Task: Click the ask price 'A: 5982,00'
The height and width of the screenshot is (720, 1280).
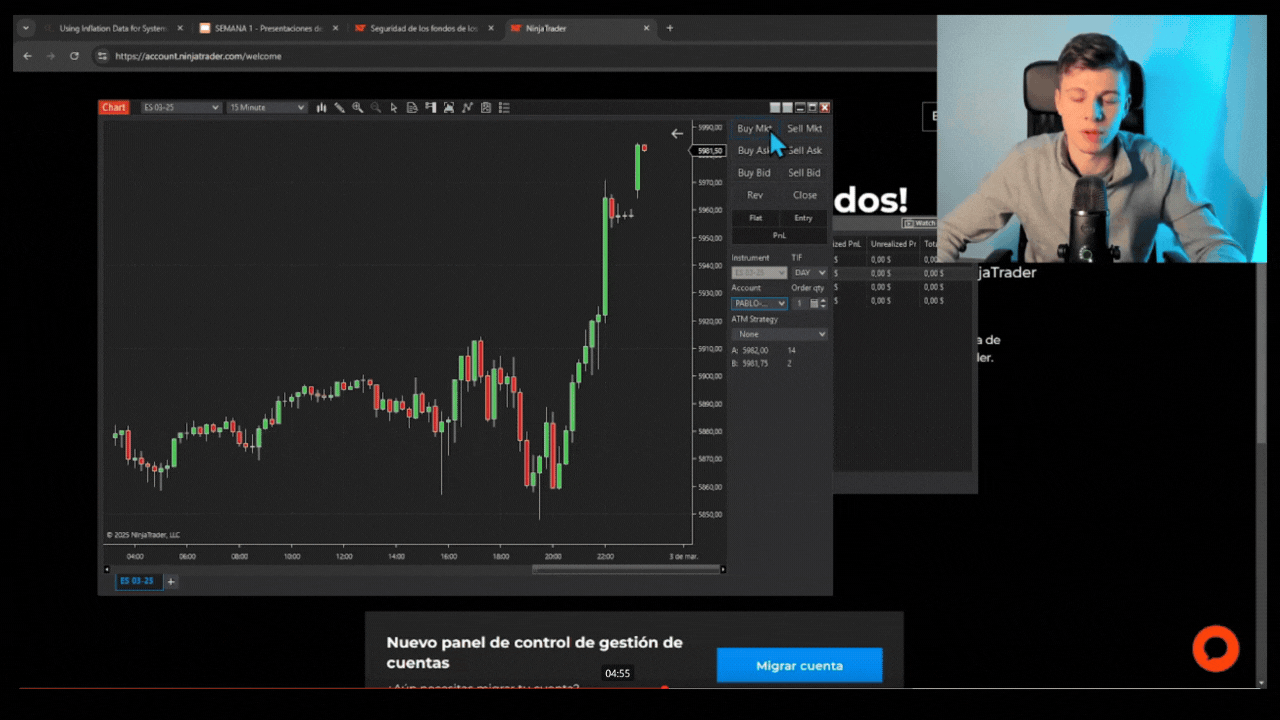Action: pyautogui.click(x=750, y=350)
